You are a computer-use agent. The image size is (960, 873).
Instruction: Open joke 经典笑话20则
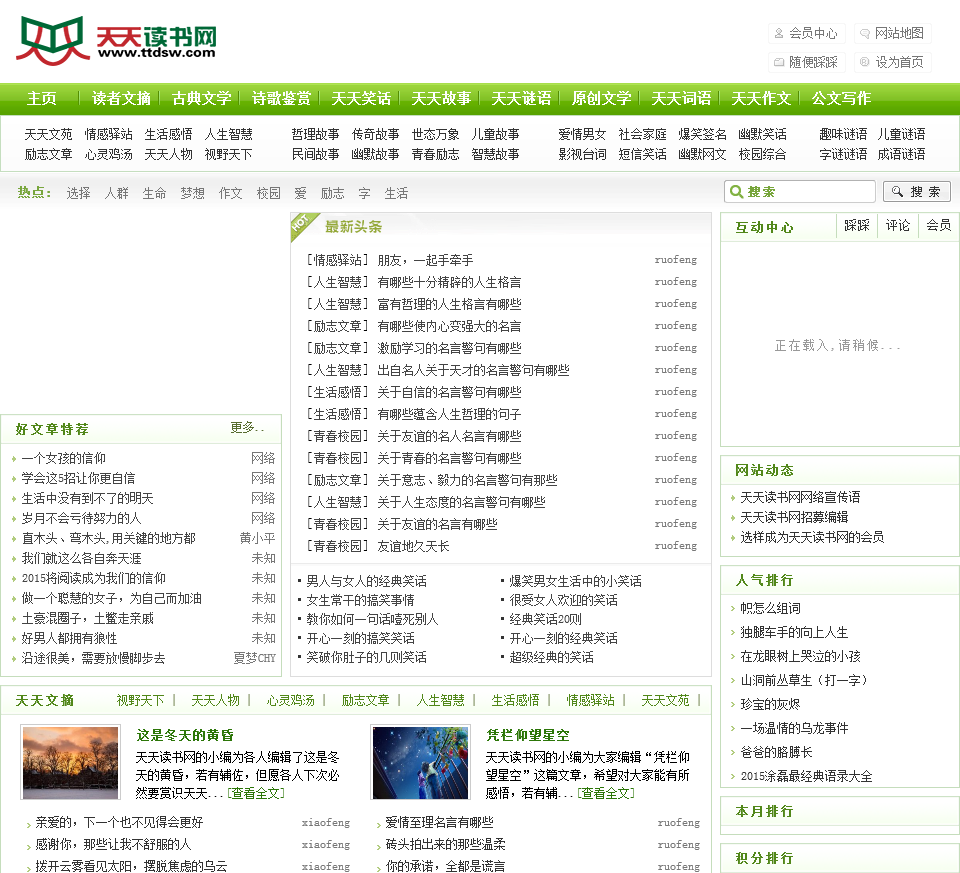pos(546,620)
